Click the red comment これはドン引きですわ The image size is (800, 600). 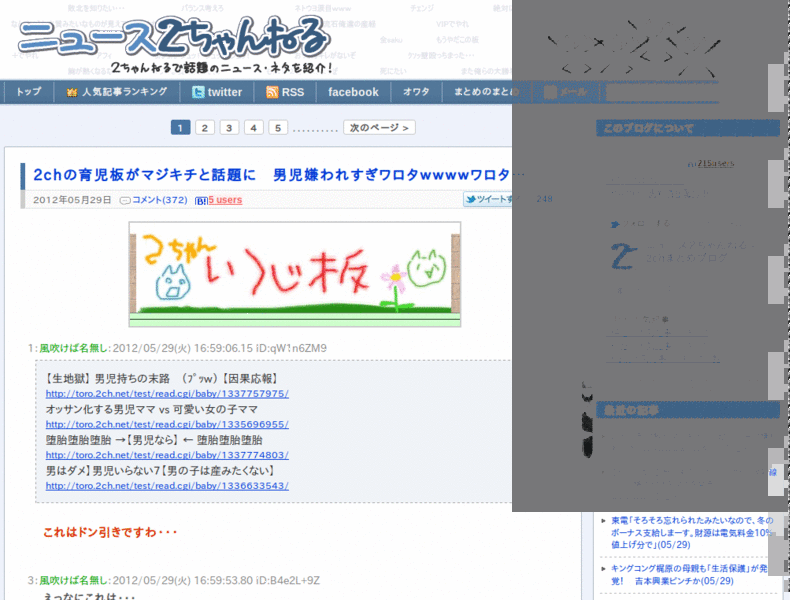click(110, 532)
